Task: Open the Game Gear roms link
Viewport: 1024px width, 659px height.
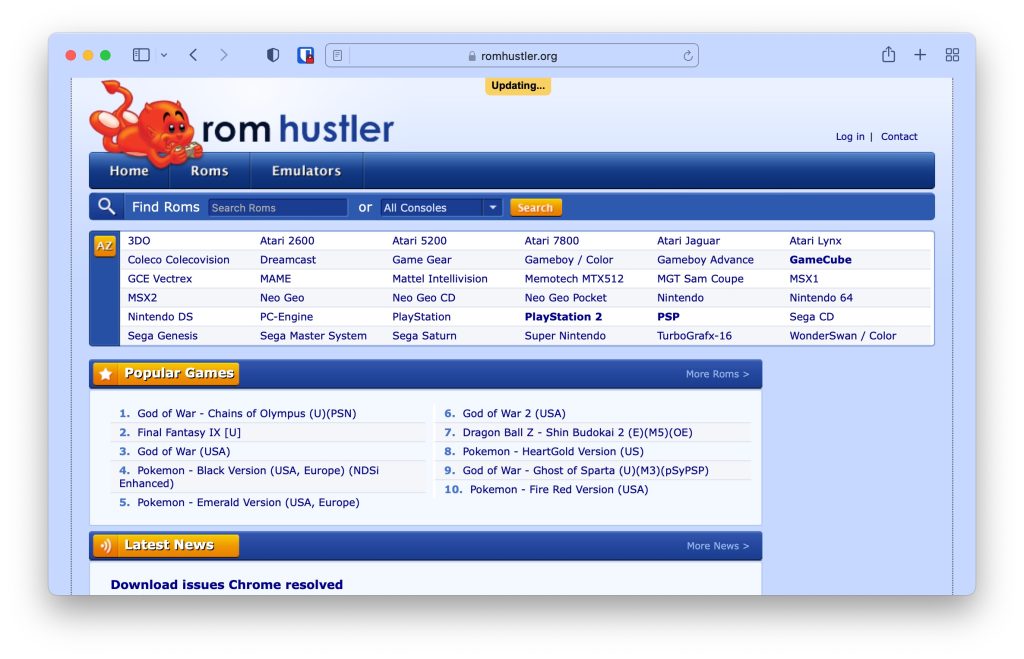Action: pos(422,259)
